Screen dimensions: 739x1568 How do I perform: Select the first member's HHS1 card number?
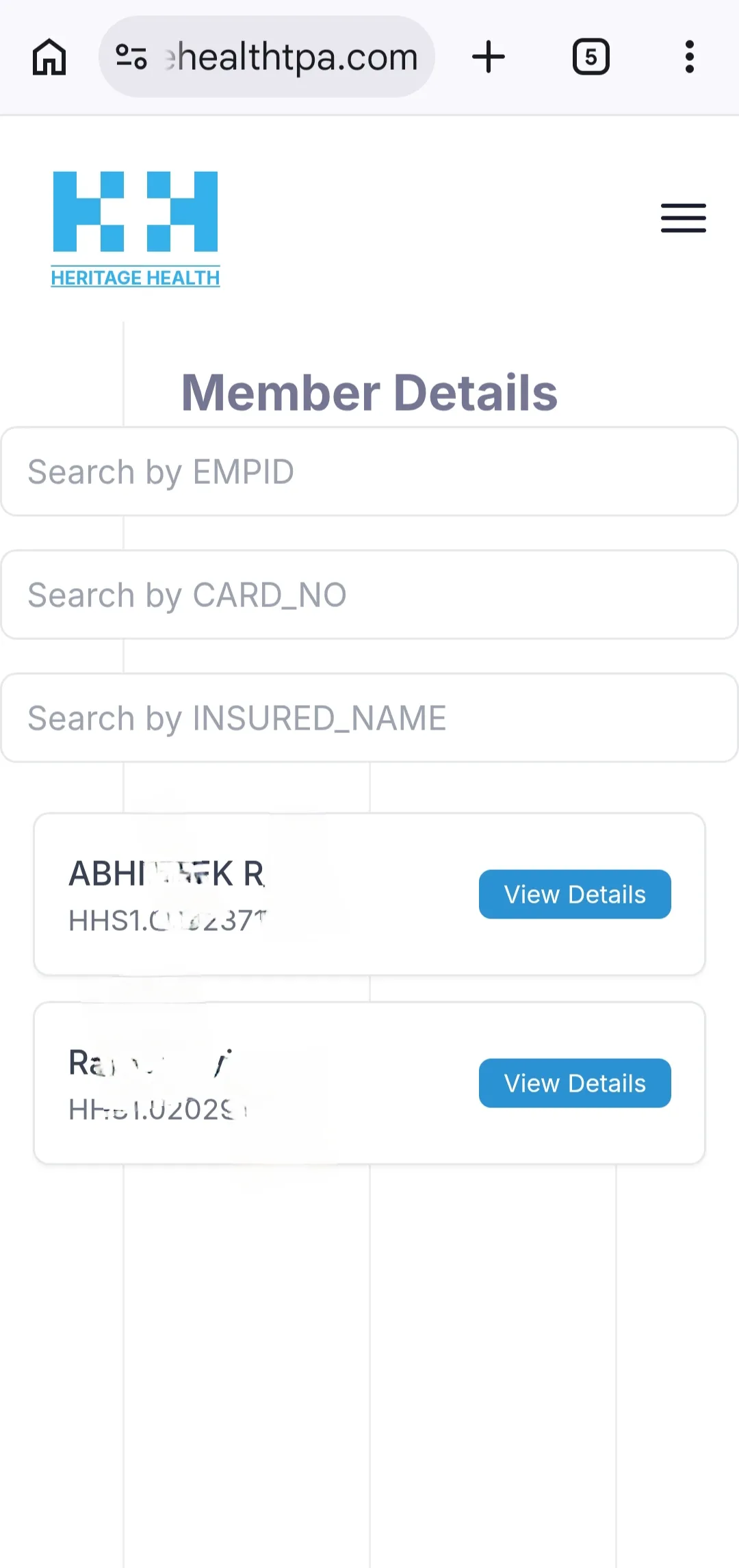coord(168,921)
